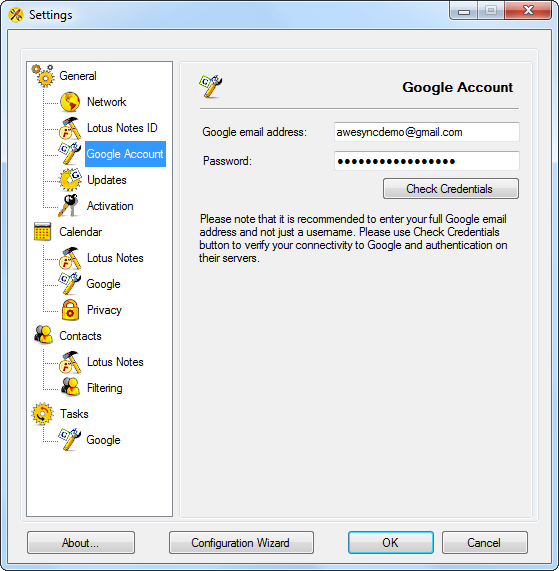
Task: Select the Google Account tree item
Action: (125, 154)
